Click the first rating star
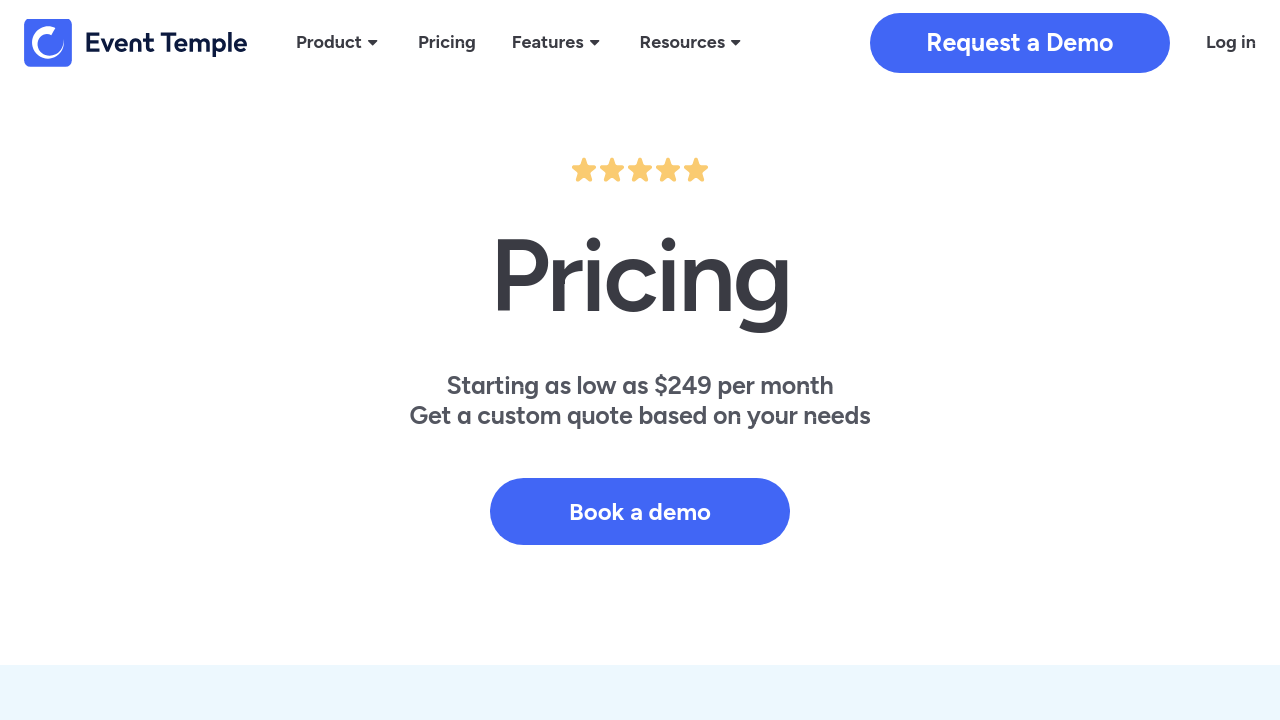Image resolution: width=1280 pixels, height=720 pixels. 584,170
